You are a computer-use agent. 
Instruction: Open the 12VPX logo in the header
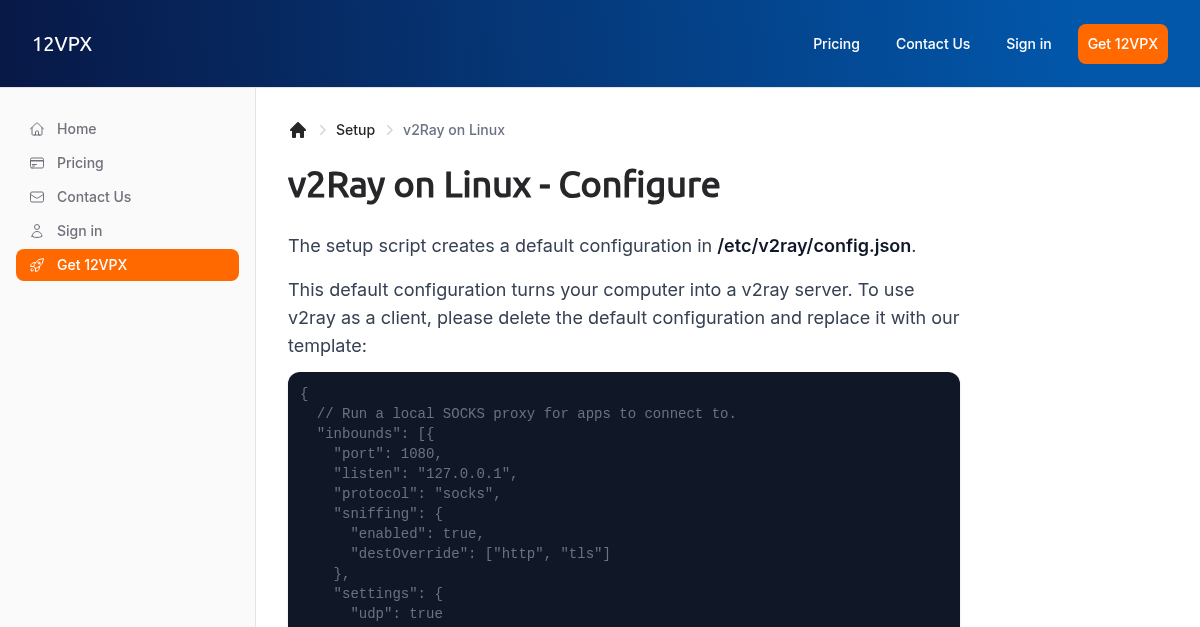tap(62, 44)
